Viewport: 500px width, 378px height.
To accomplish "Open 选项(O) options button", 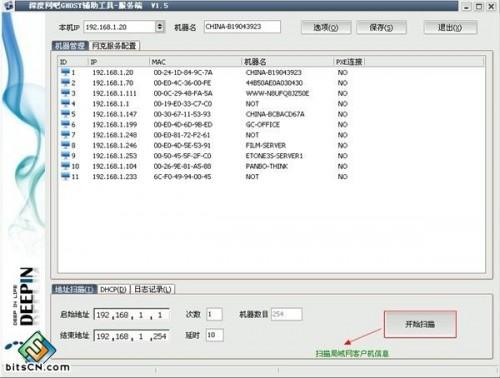I will (x=326, y=27).
